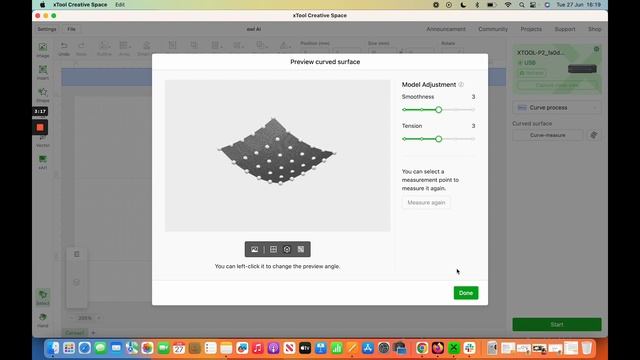Viewport: 640px width, 360px height.
Task: Click the Wi-Fi icon in menu bar
Action: point(508,5)
